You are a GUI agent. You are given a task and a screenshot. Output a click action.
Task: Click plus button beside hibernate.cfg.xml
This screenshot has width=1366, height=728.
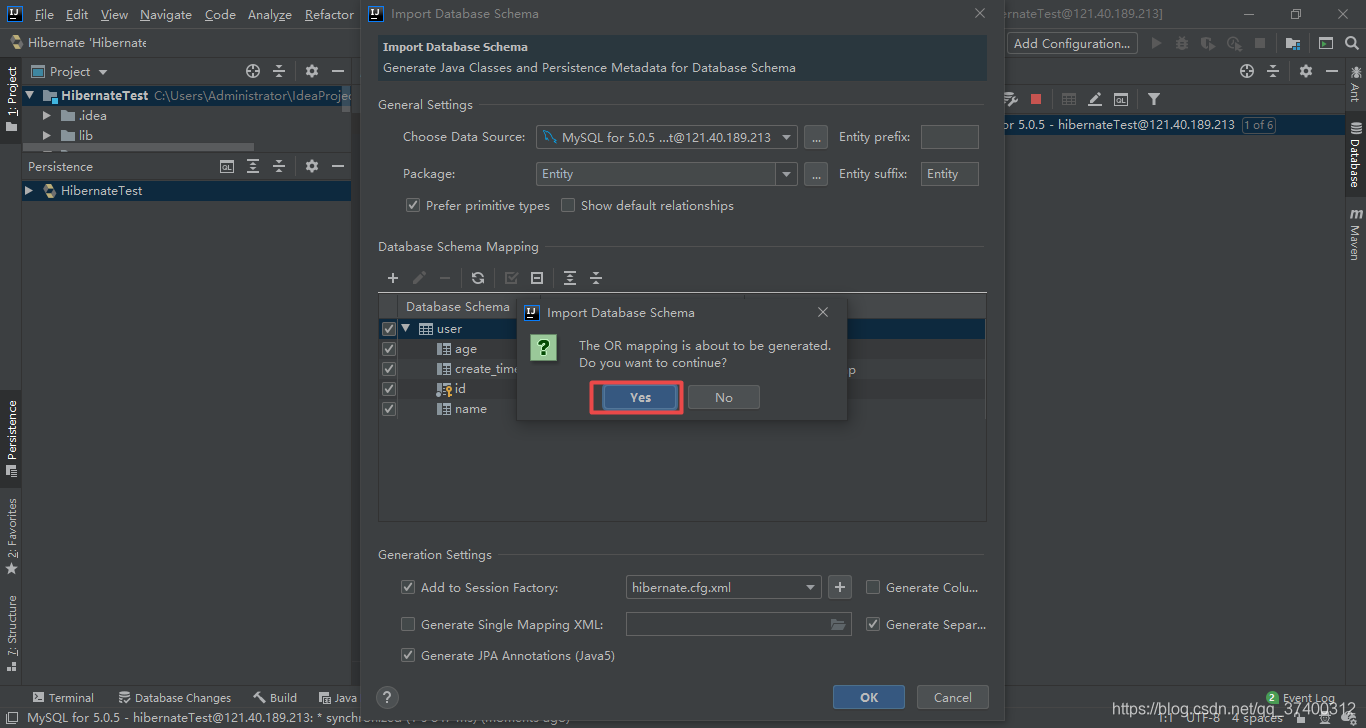pos(840,587)
